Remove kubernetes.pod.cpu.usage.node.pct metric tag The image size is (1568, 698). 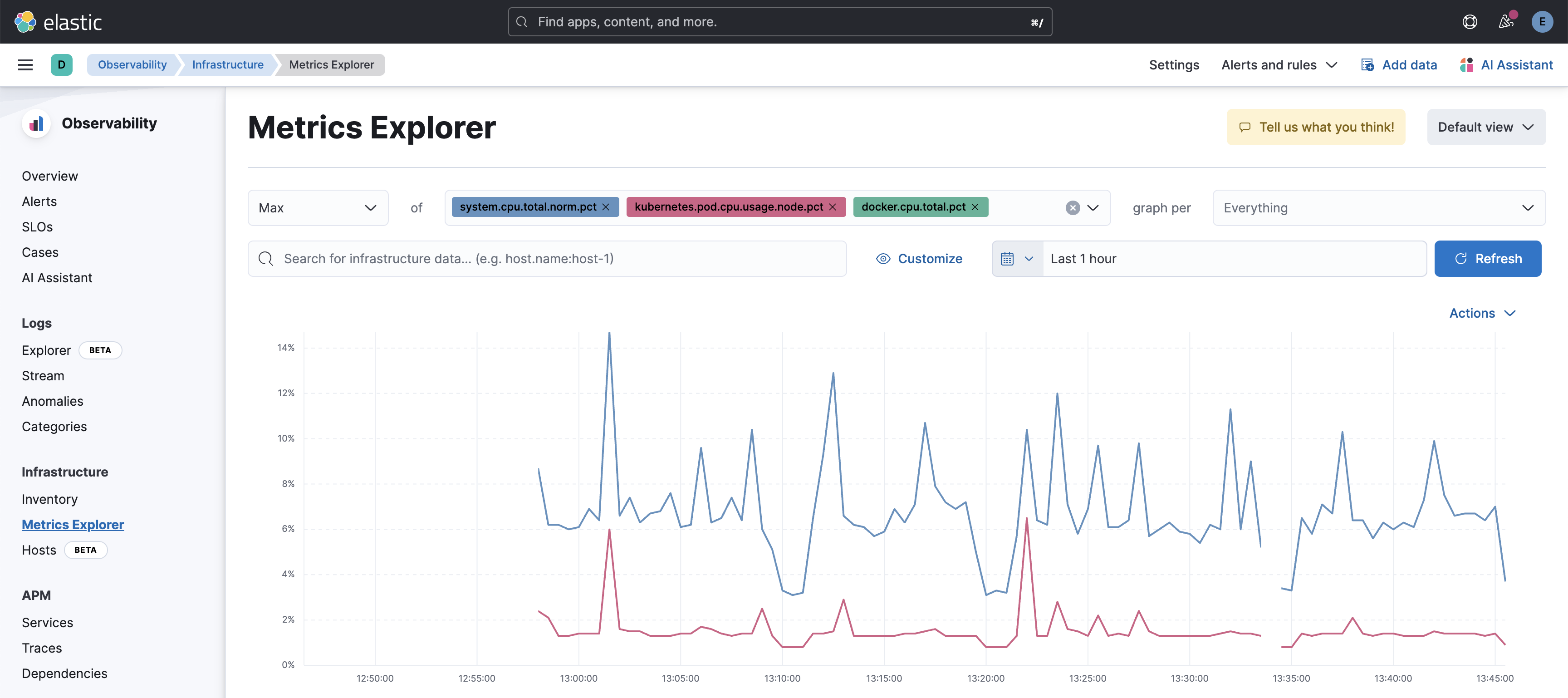click(832, 207)
